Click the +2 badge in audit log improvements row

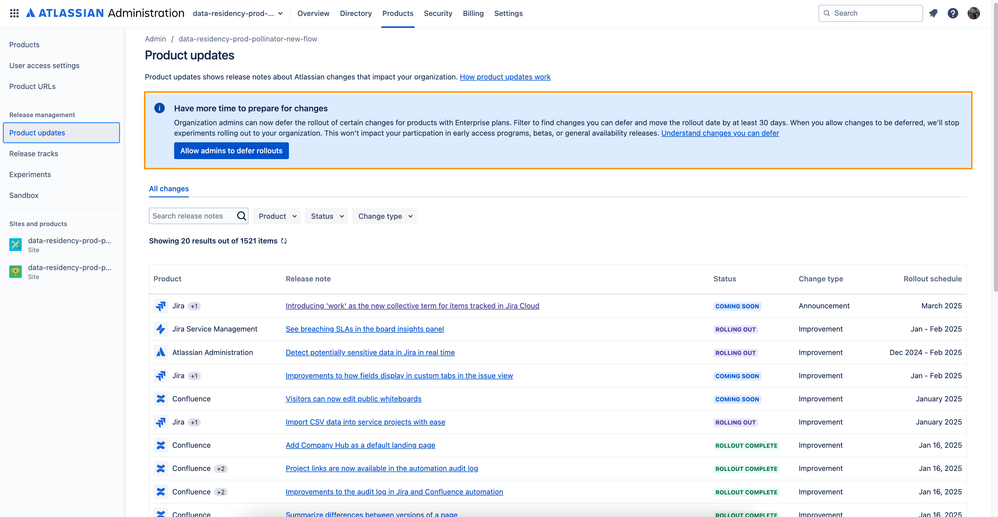tap(221, 492)
